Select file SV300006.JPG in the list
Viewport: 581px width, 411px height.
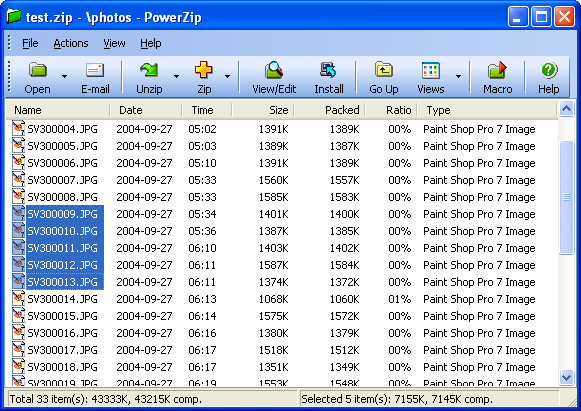click(62, 163)
